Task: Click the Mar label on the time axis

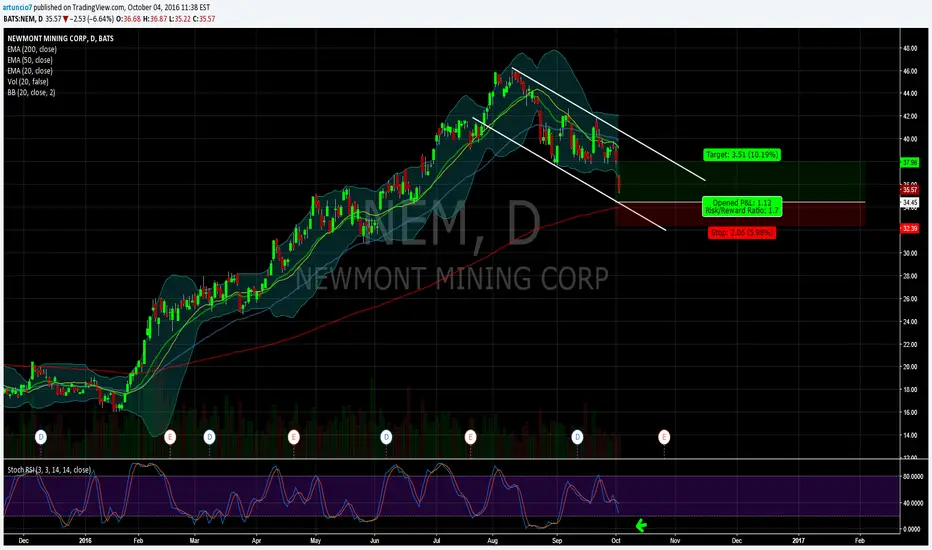Action: [x=194, y=540]
